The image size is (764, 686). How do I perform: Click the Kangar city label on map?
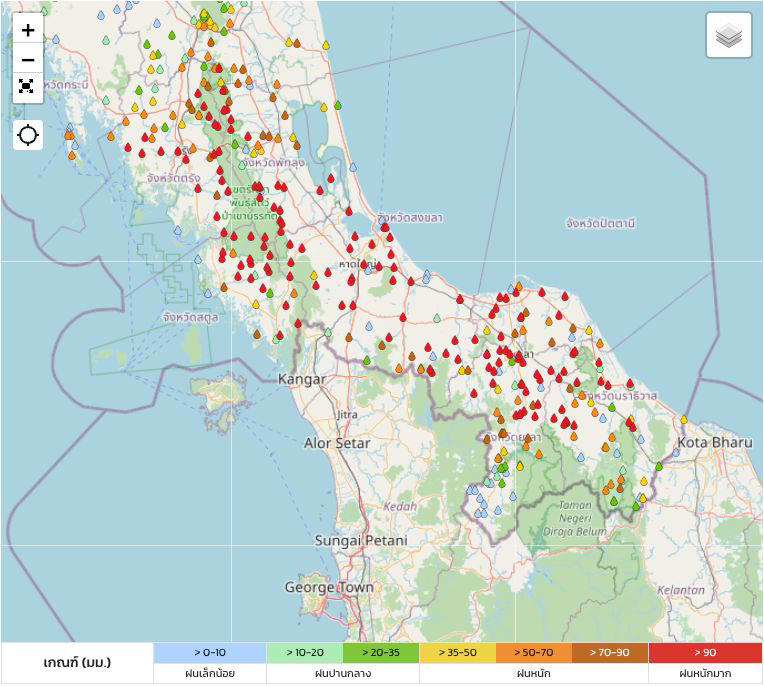[x=302, y=380]
